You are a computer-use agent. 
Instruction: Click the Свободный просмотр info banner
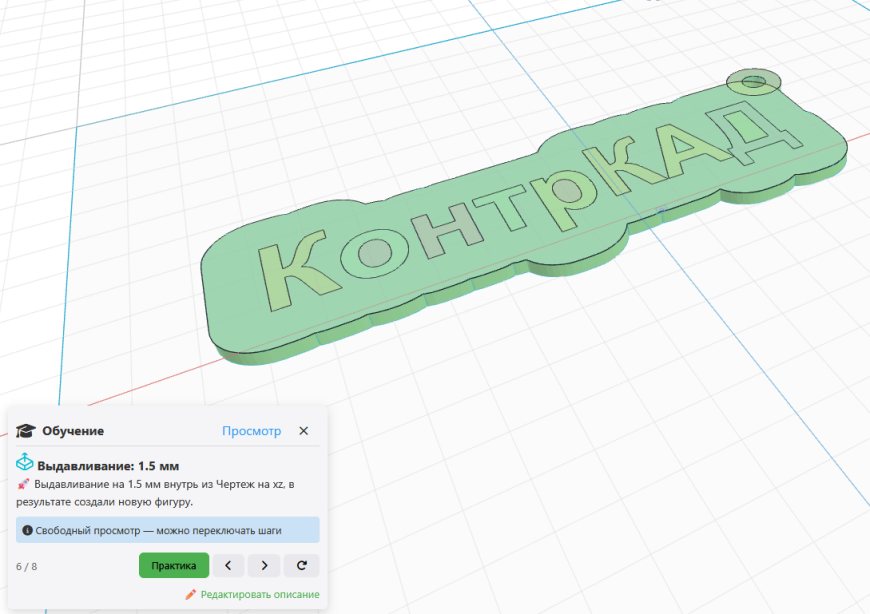point(168,530)
